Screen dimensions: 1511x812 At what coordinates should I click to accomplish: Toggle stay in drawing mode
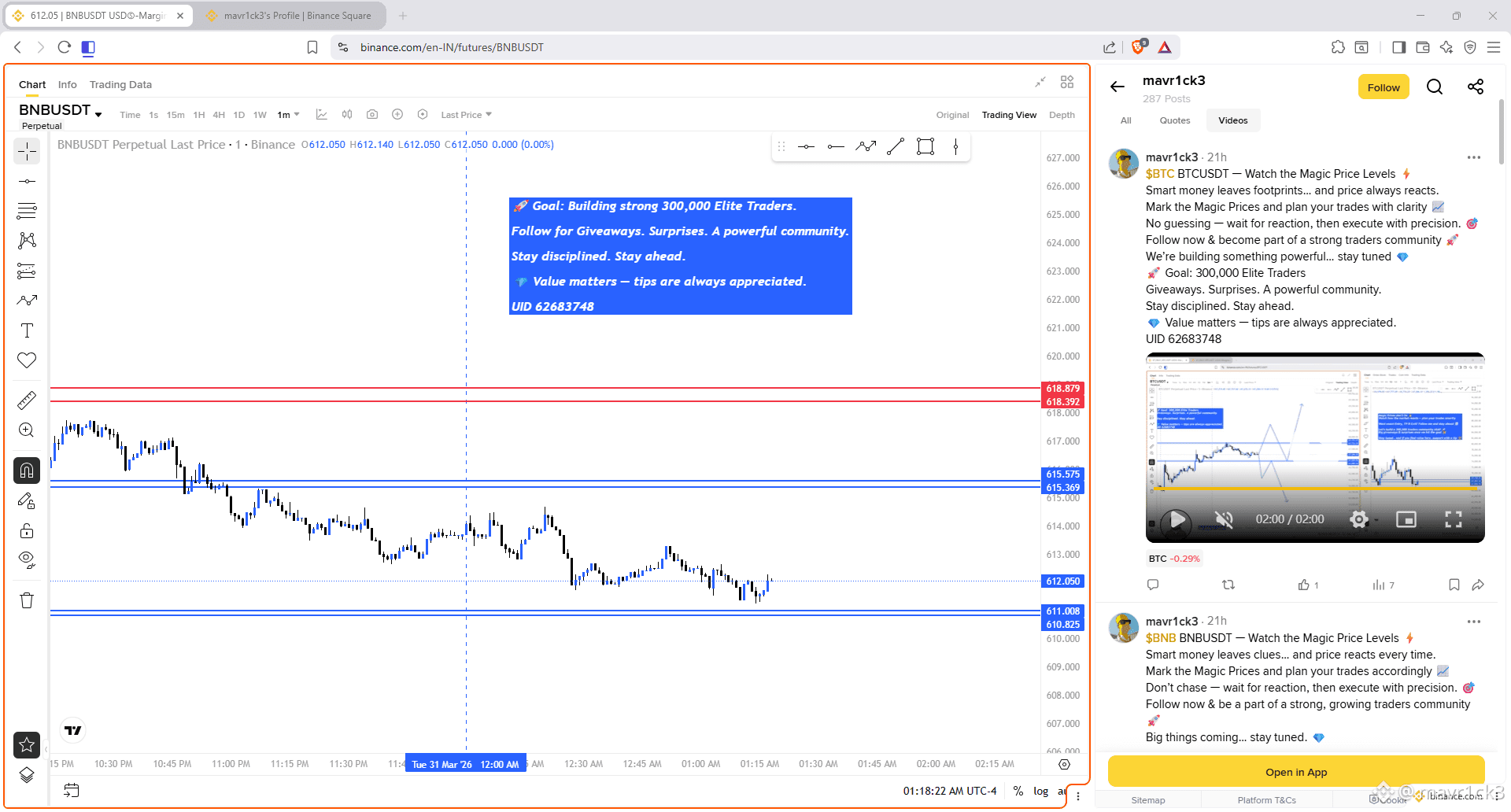coord(27,500)
